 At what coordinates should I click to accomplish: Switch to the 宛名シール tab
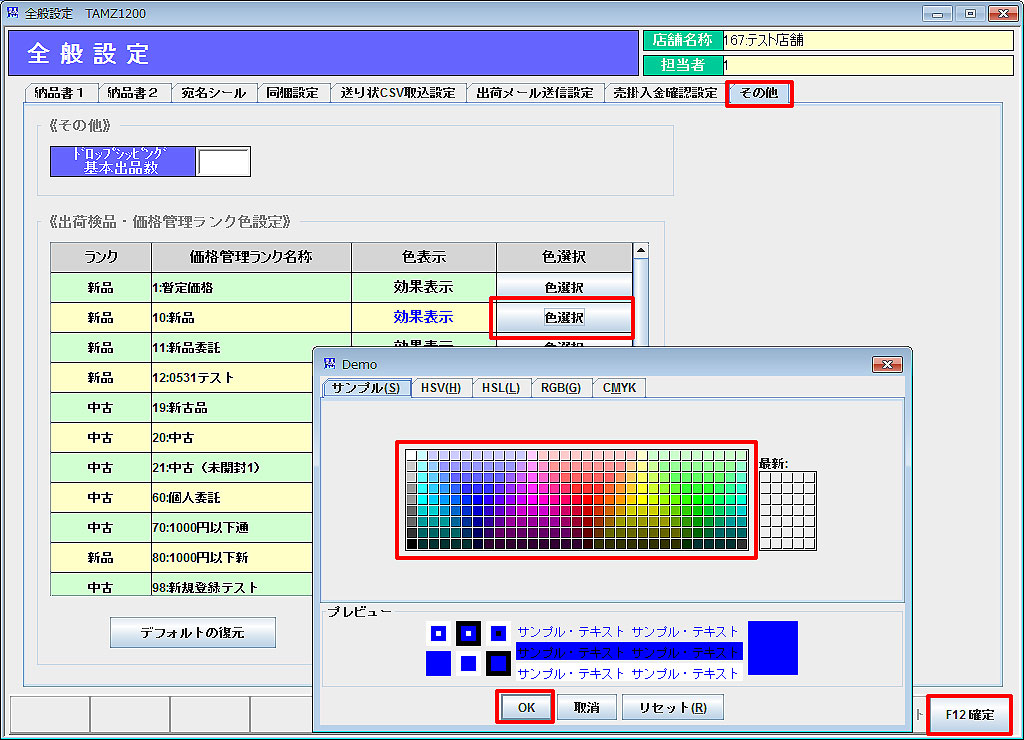point(213,93)
